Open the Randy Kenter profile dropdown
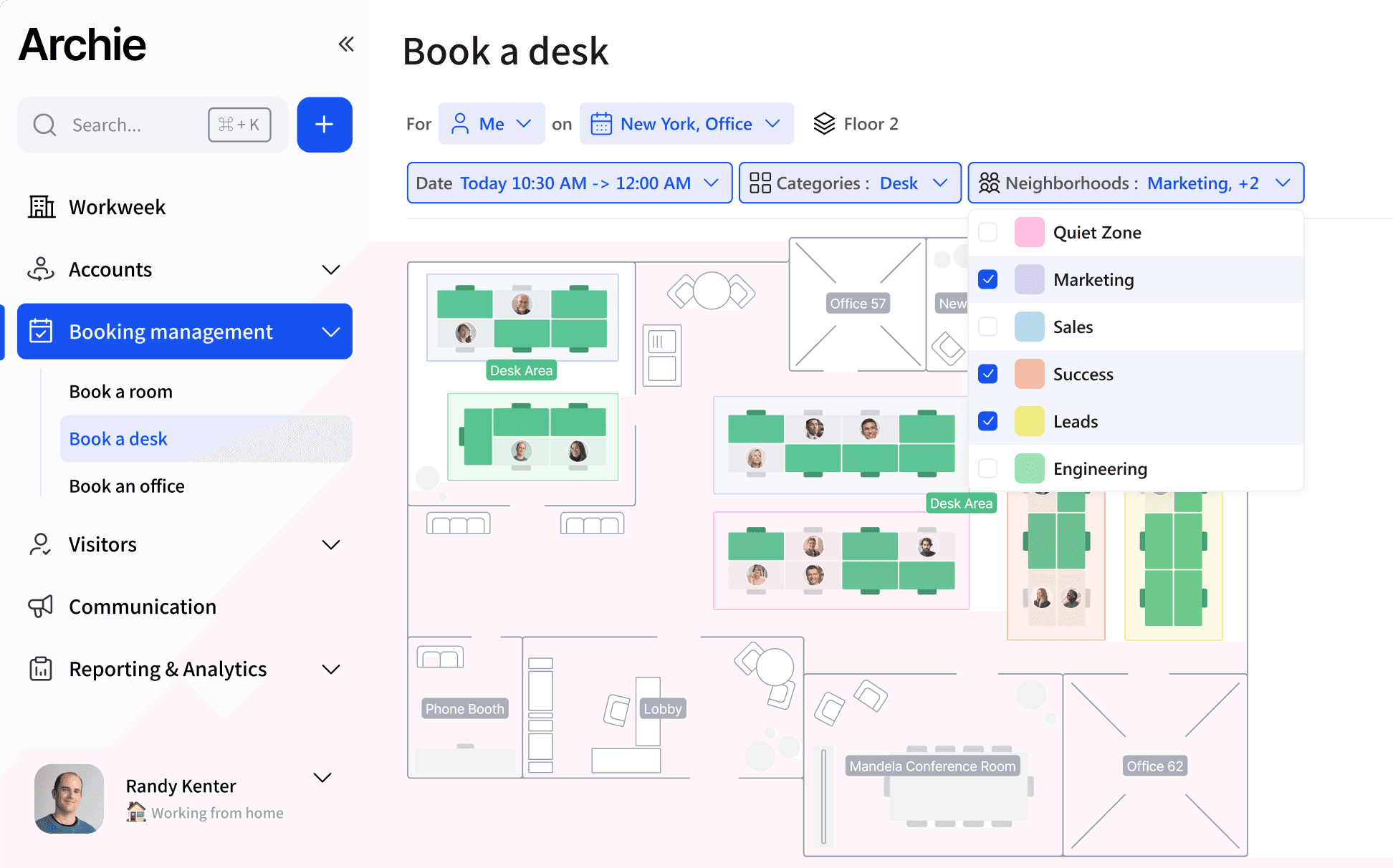Screen dimensions: 1393x868 point(322,778)
